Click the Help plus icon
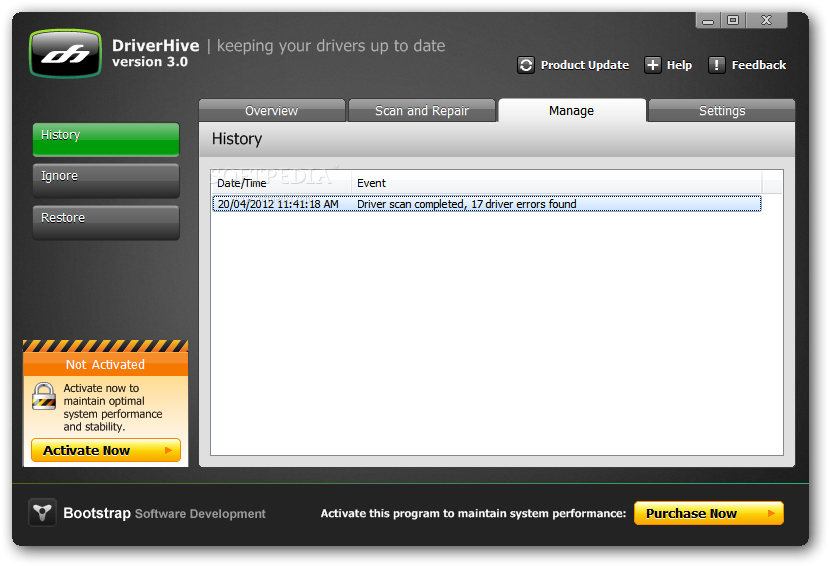 [652, 65]
